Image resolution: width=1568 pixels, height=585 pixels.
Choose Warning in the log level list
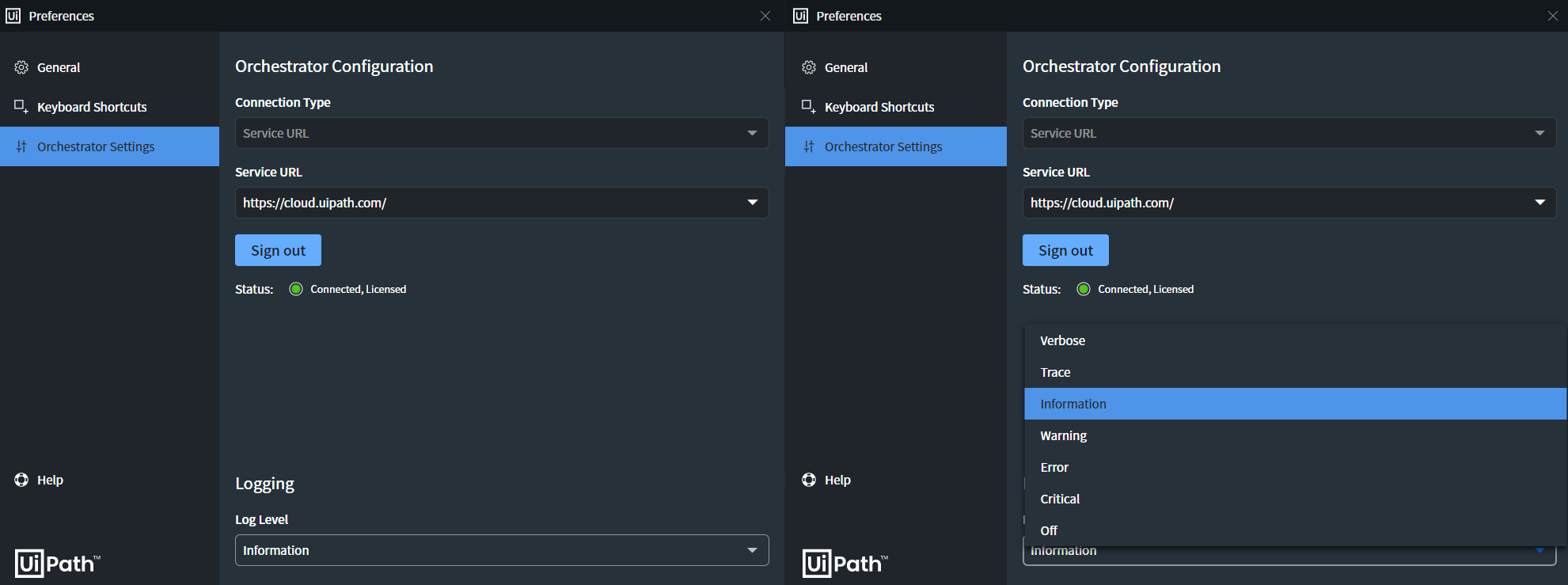(x=1063, y=435)
